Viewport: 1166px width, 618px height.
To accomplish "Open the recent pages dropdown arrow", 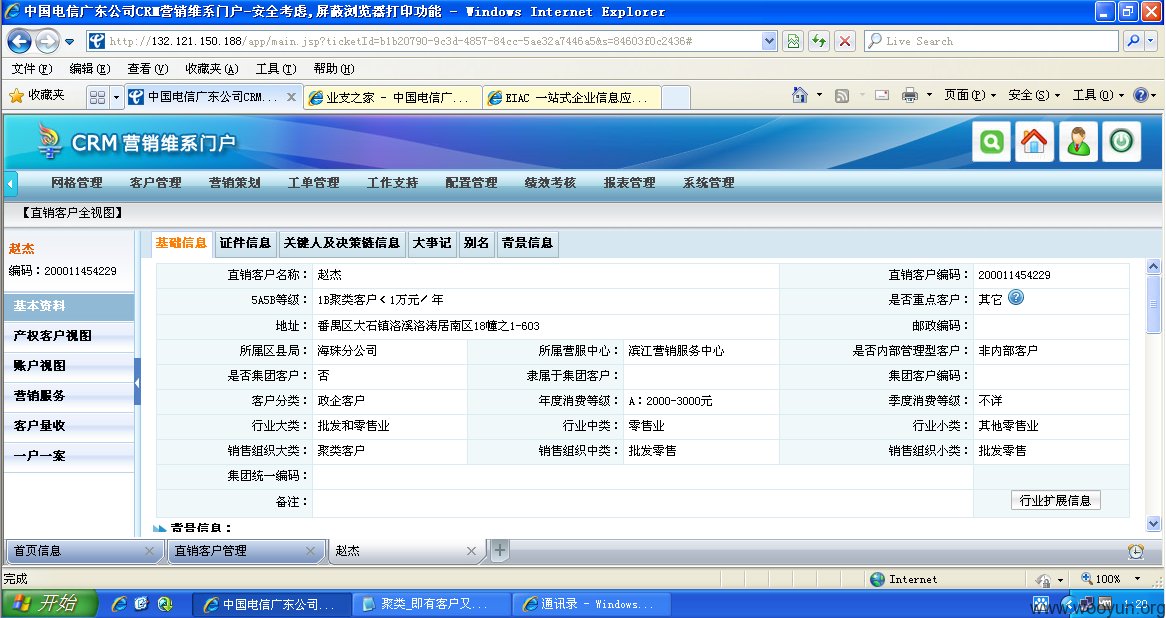I will coord(70,42).
